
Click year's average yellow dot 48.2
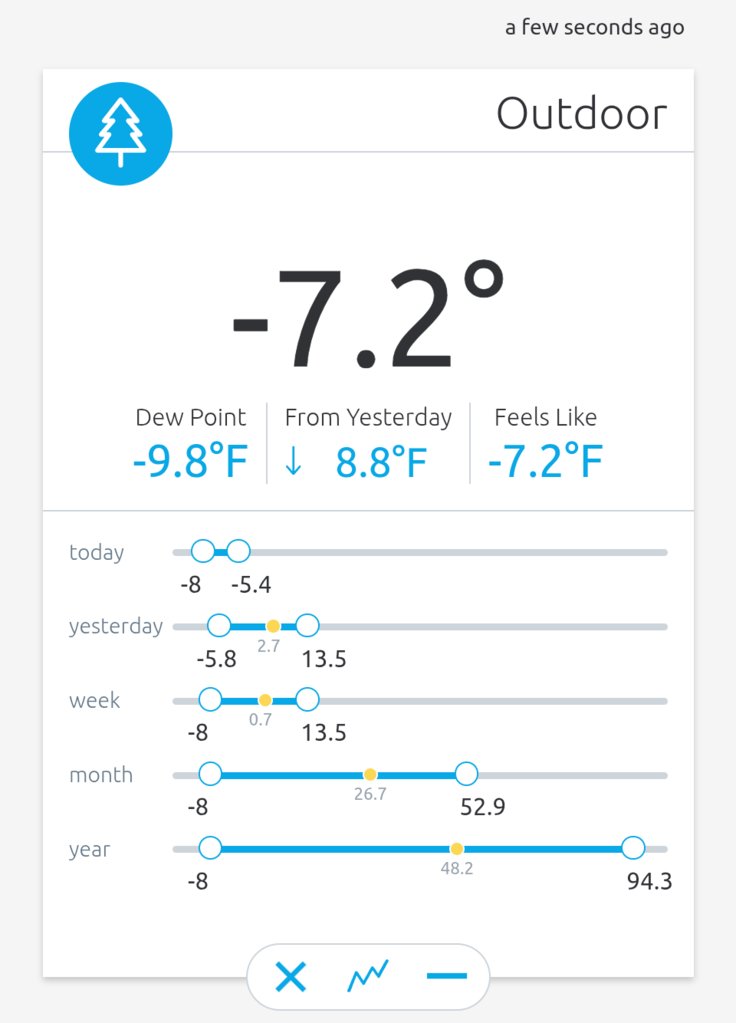457,848
